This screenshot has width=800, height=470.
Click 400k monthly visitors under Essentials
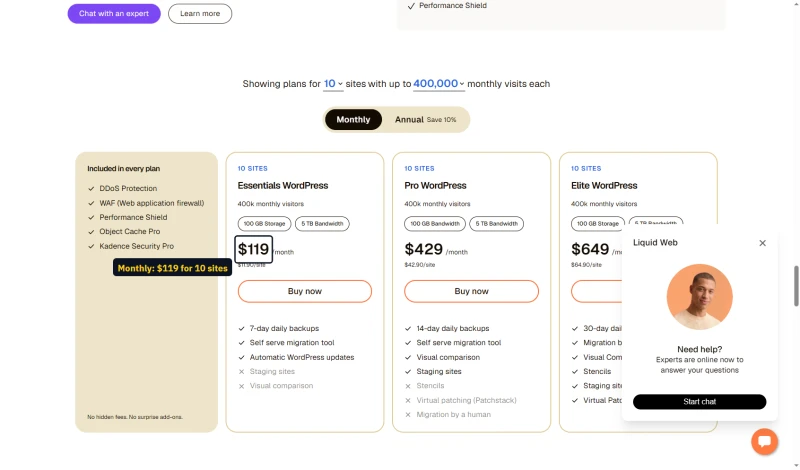[270, 204]
